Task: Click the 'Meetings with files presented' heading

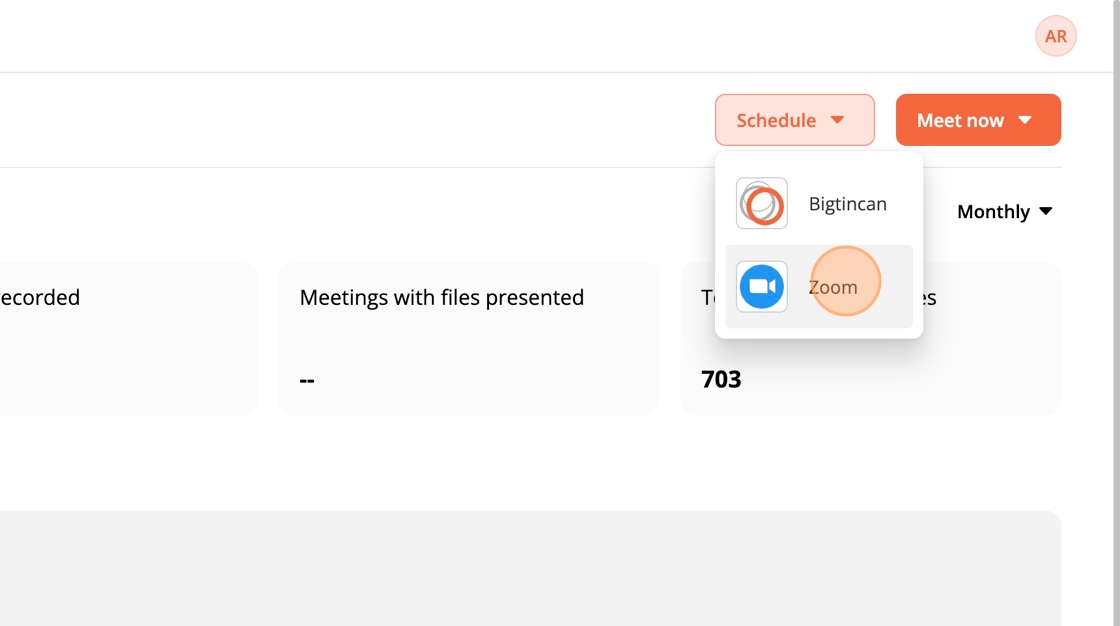Action: click(442, 297)
